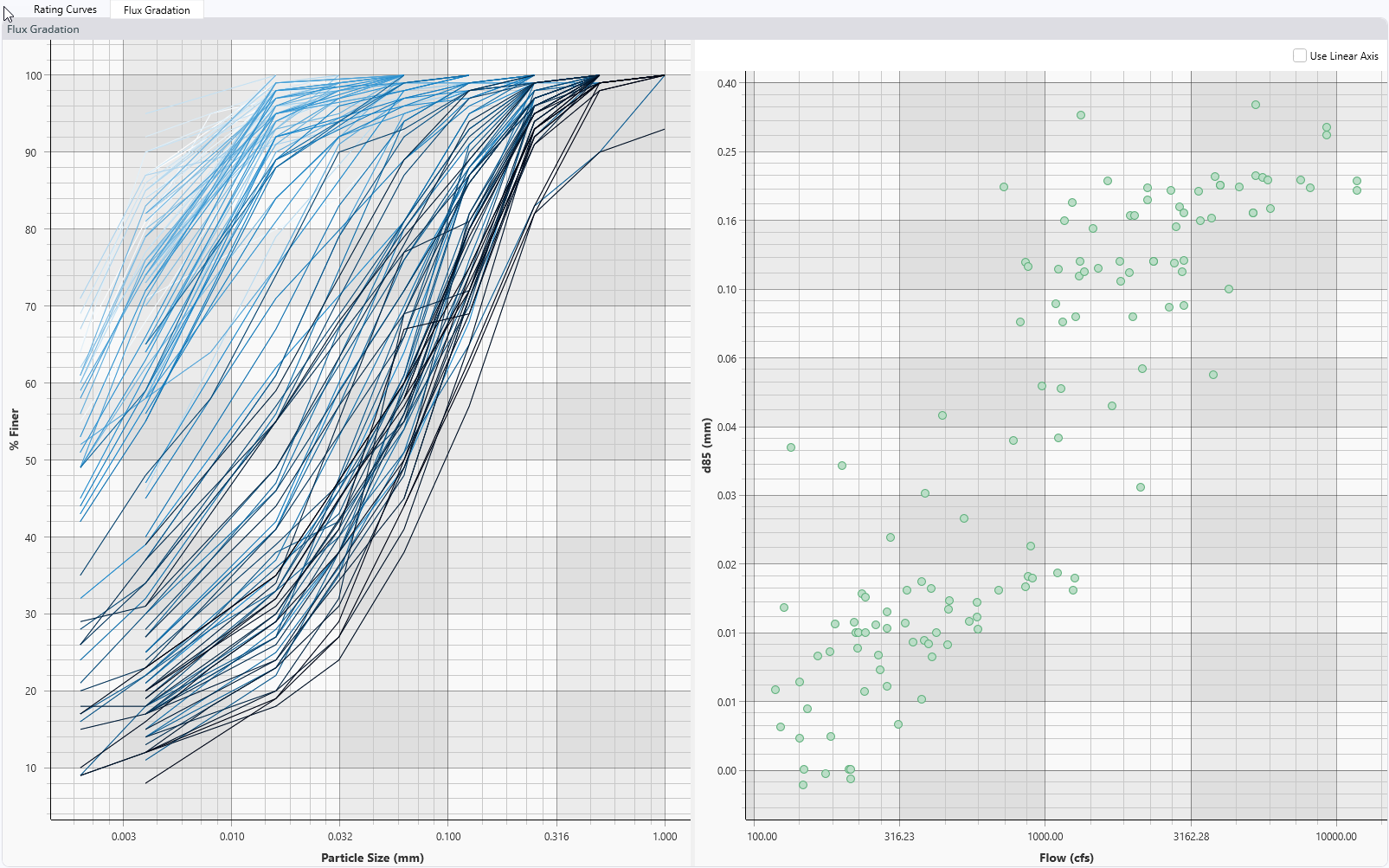Enable the Use Linear Axis checkbox
Image resolution: width=1389 pixels, height=868 pixels.
[x=1299, y=55]
